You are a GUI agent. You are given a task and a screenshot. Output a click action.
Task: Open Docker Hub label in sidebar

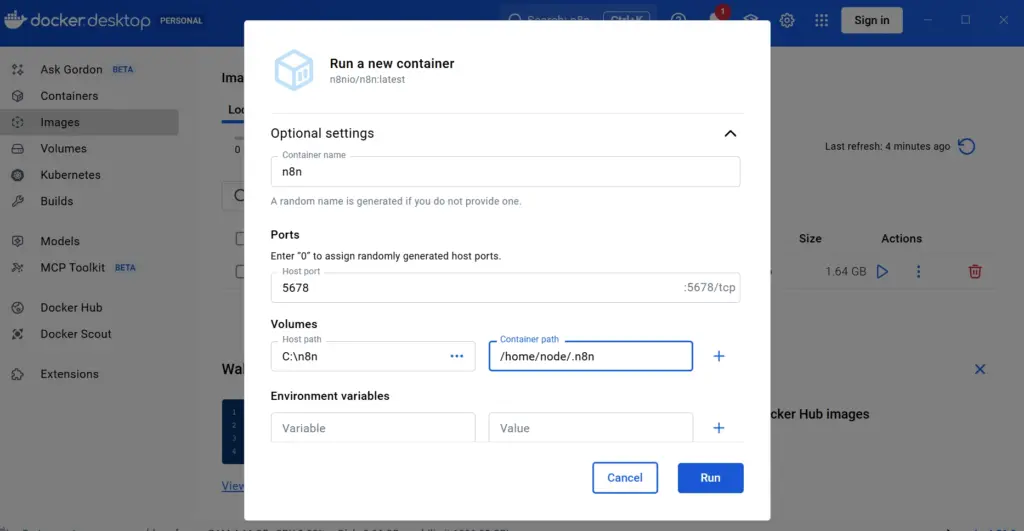(x=71, y=308)
